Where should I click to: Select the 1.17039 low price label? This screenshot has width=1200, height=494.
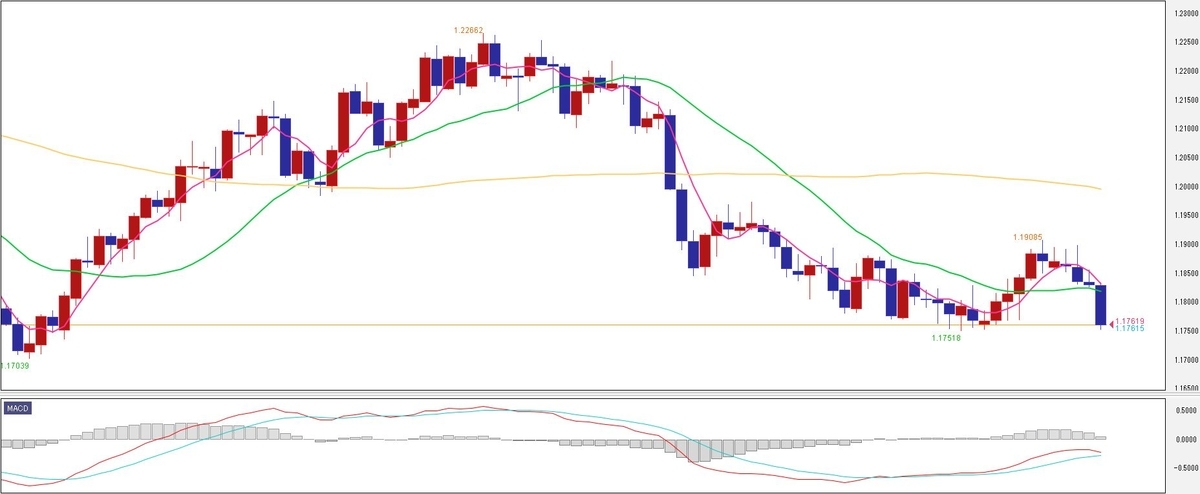click(x=15, y=366)
